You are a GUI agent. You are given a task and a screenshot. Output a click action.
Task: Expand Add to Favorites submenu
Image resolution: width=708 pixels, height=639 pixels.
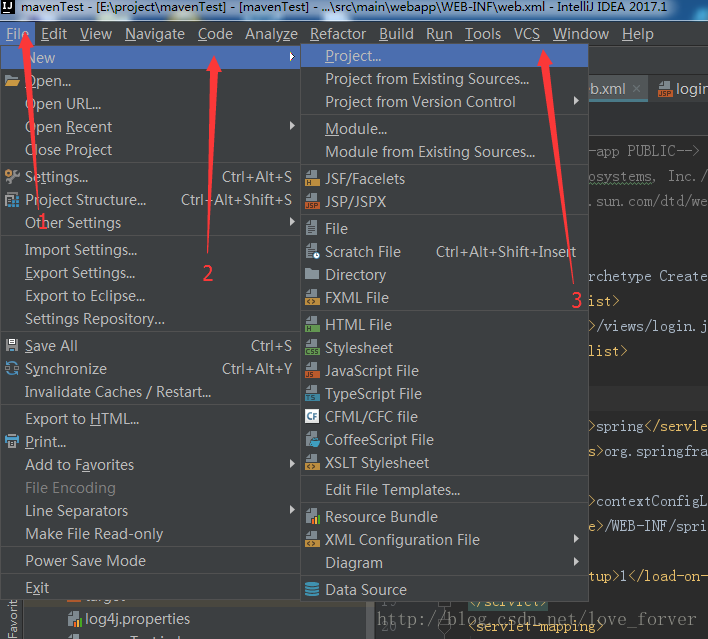click(x=292, y=464)
